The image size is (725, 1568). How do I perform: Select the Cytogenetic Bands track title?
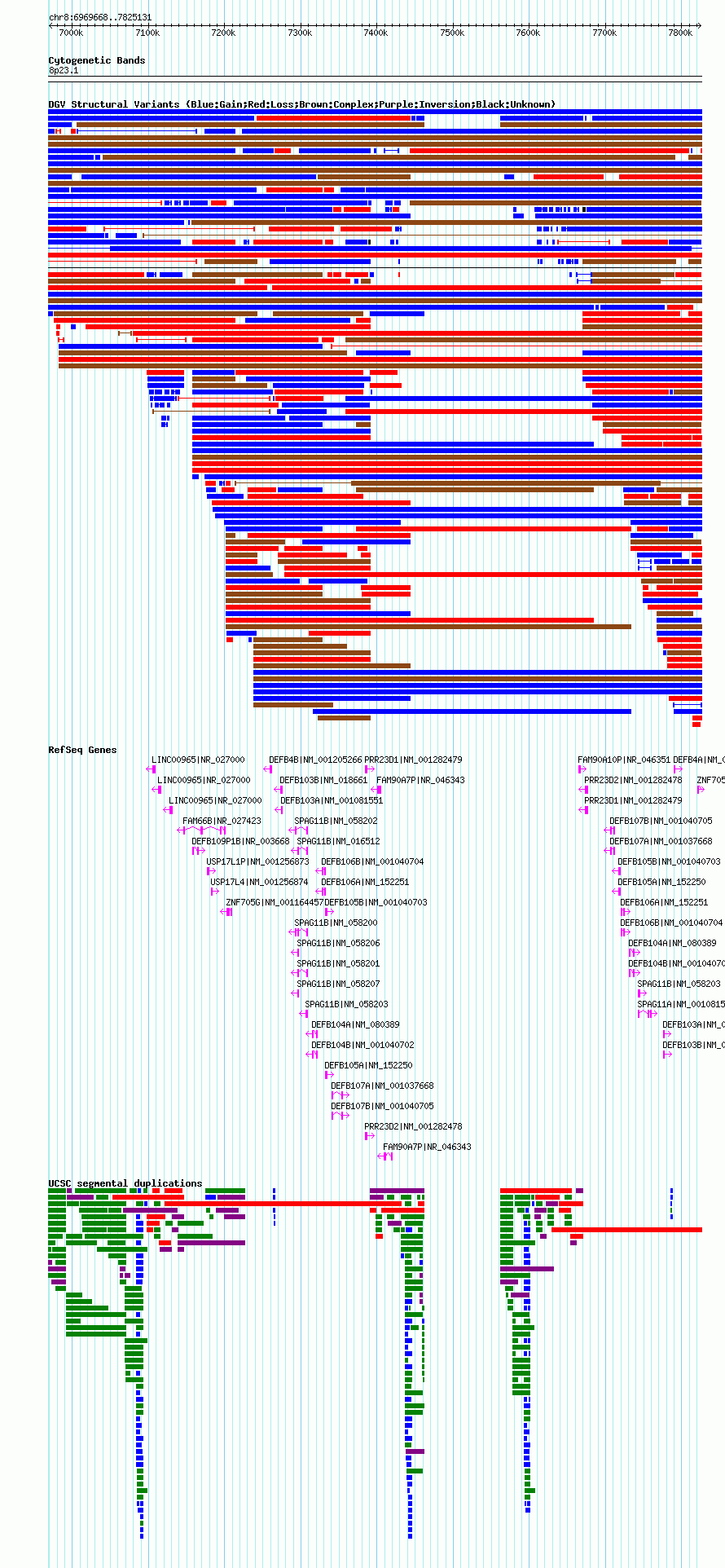tap(97, 60)
